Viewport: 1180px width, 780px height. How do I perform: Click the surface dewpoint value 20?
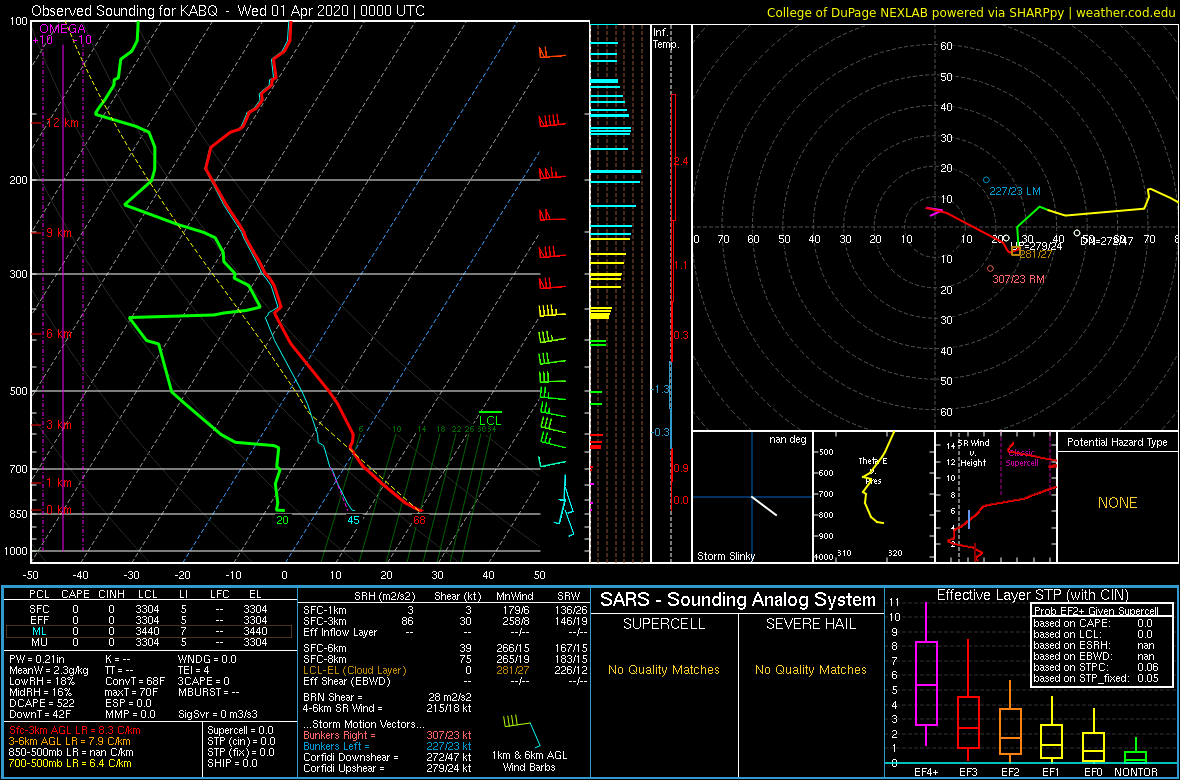282,519
